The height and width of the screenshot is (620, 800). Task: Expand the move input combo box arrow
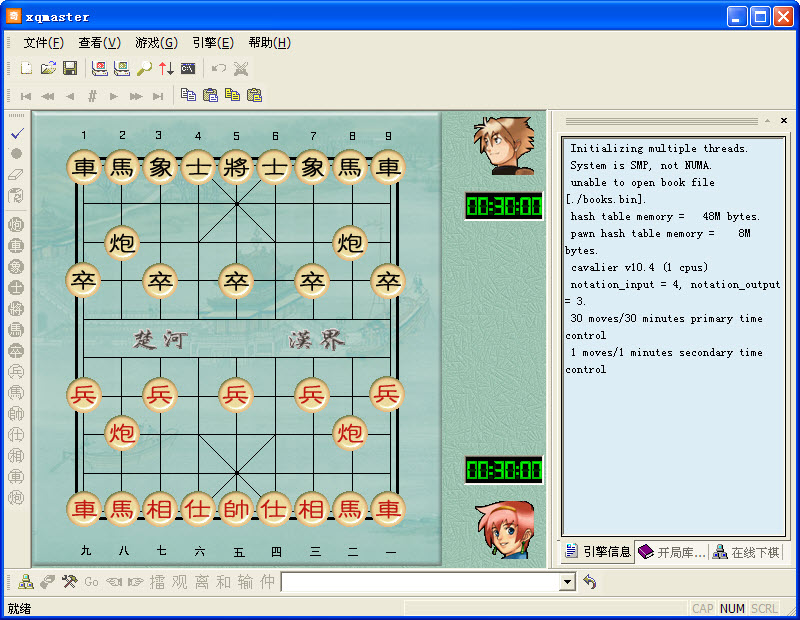[x=567, y=582]
